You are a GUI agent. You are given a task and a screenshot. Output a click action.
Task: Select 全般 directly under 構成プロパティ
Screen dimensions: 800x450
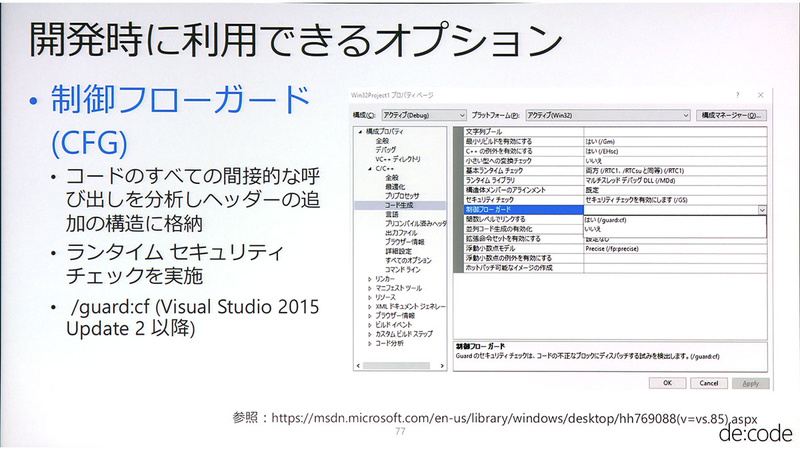382,141
